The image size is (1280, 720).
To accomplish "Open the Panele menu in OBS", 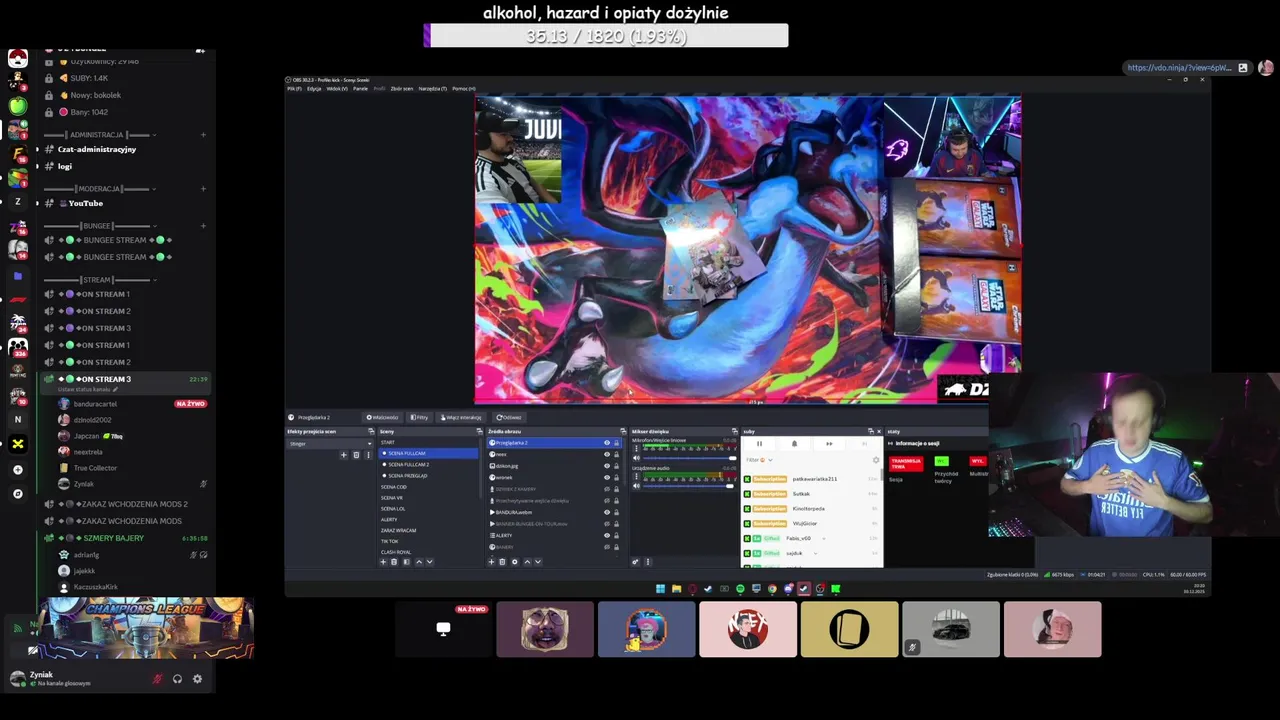I will coord(360,88).
